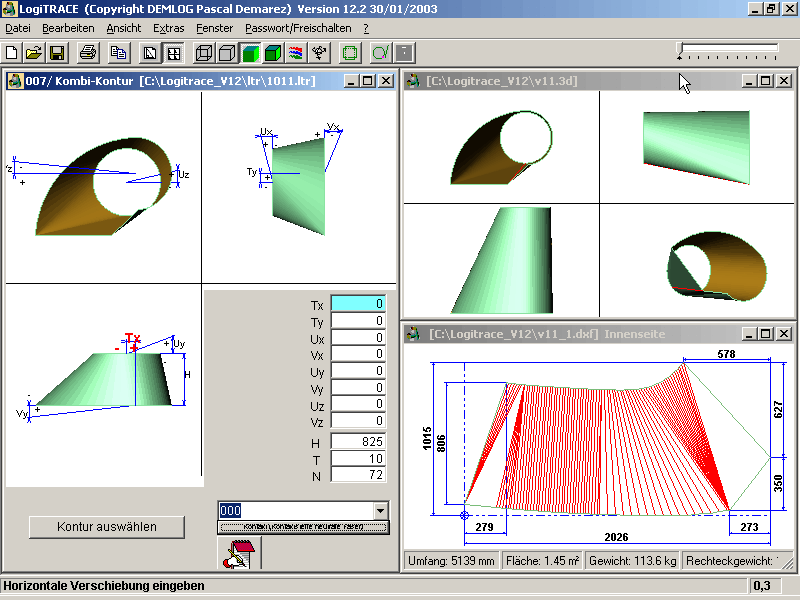The width and height of the screenshot is (800, 600).
Task: Click the T field showing 10
Action: point(358,459)
